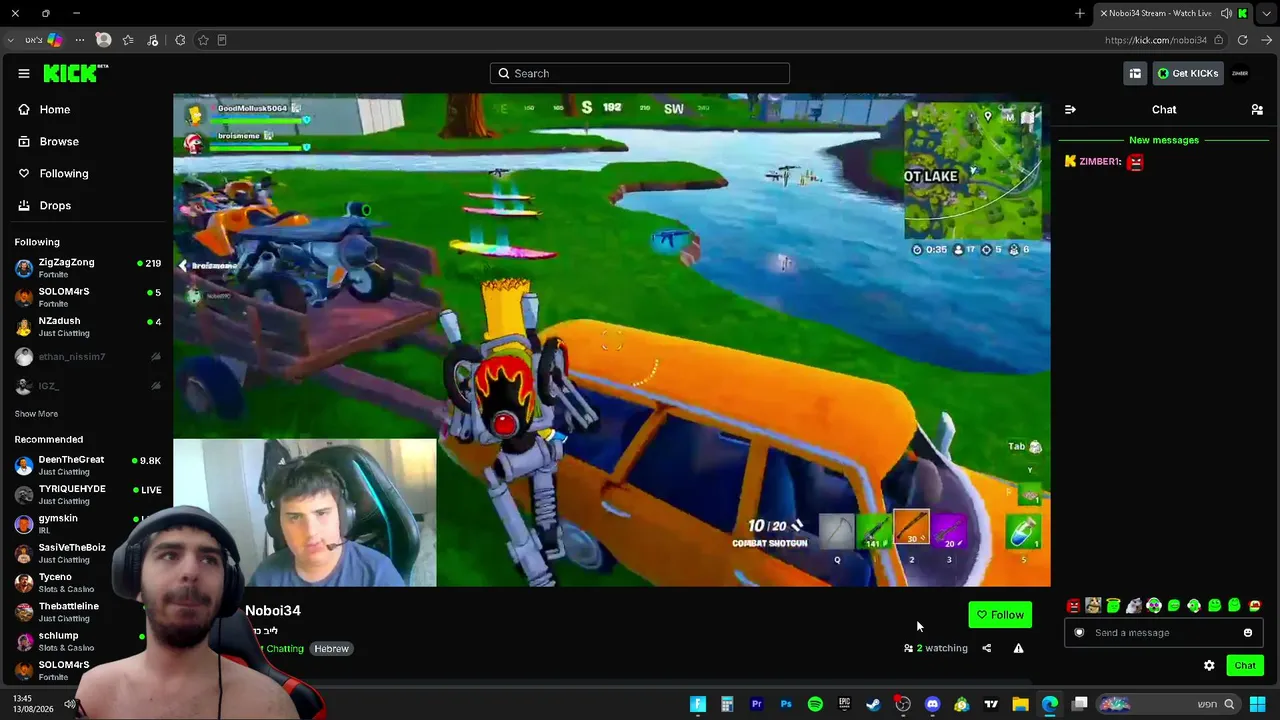Open Epic Games Launcher from taskbar
The height and width of the screenshot is (720, 1280).
pos(844,704)
